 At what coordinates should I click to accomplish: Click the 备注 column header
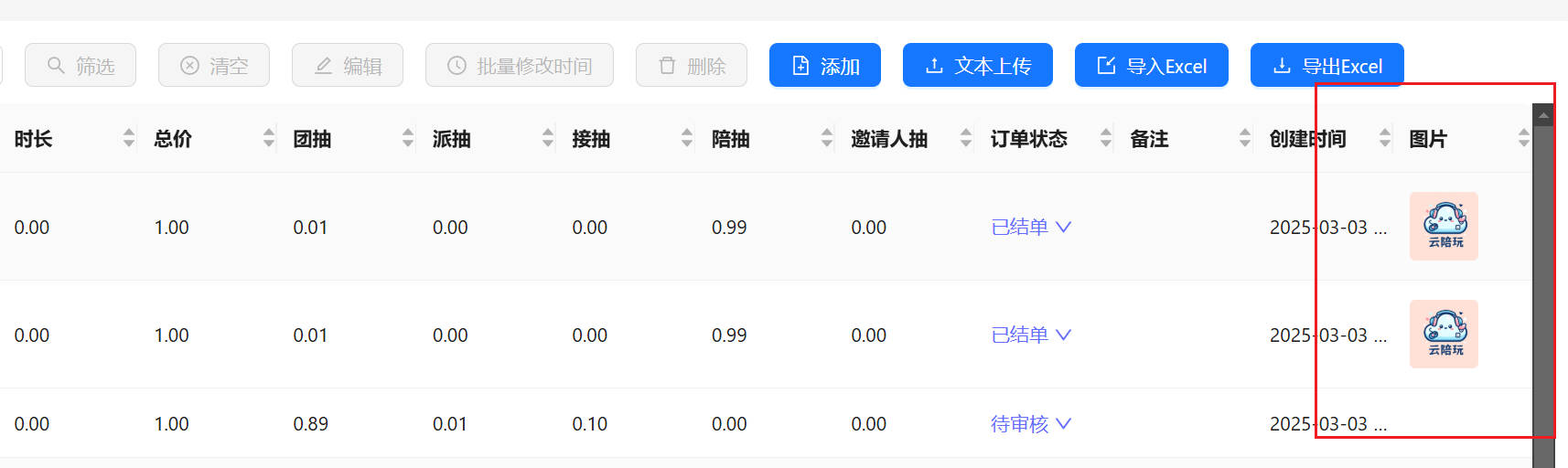(1149, 139)
